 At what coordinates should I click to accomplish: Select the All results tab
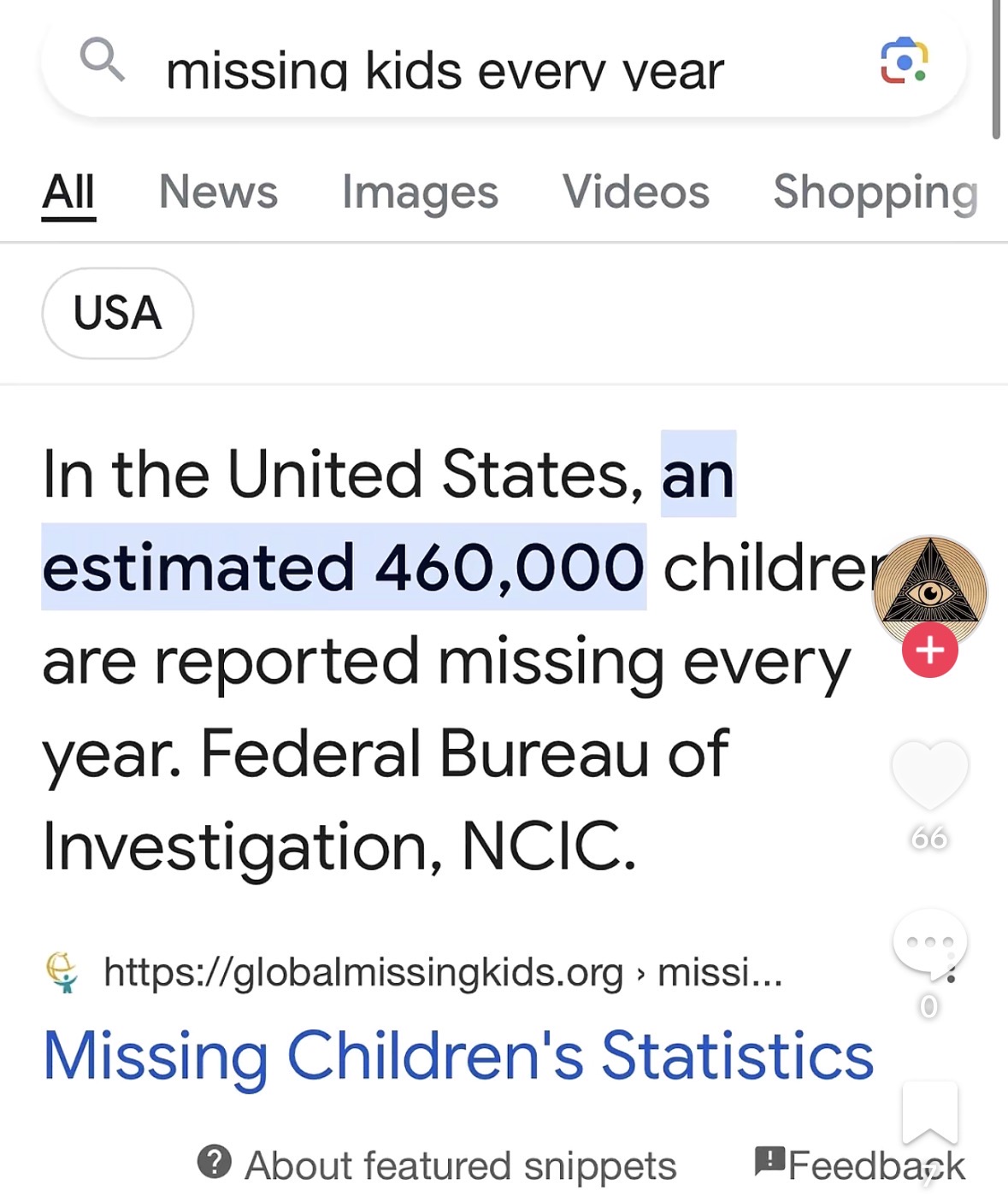click(x=68, y=192)
